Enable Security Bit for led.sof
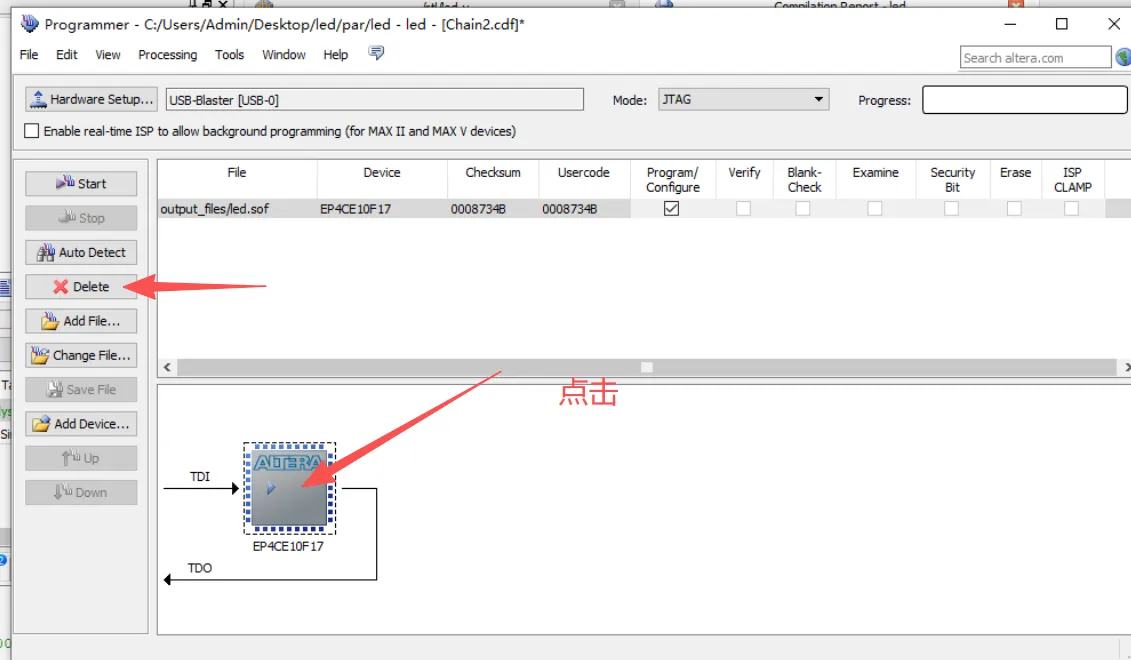 pyautogui.click(x=951, y=208)
